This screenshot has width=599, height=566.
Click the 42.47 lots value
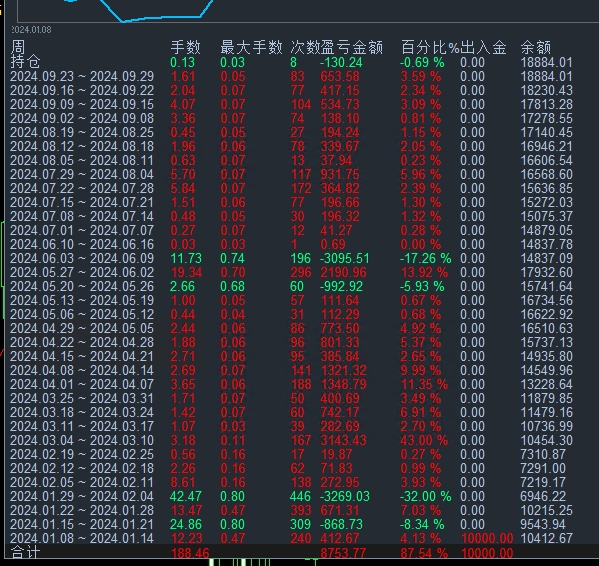186,496
